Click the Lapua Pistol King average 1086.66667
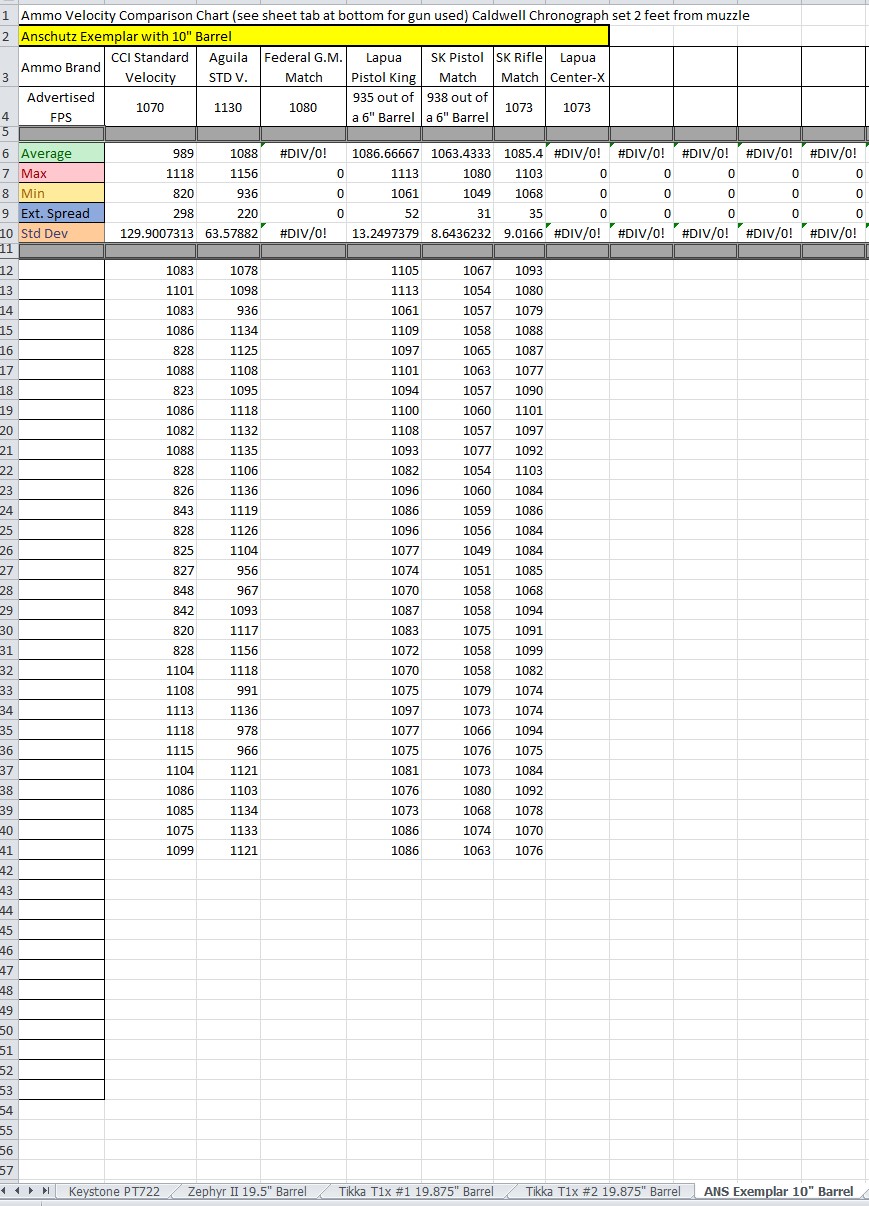 coord(384,153)
